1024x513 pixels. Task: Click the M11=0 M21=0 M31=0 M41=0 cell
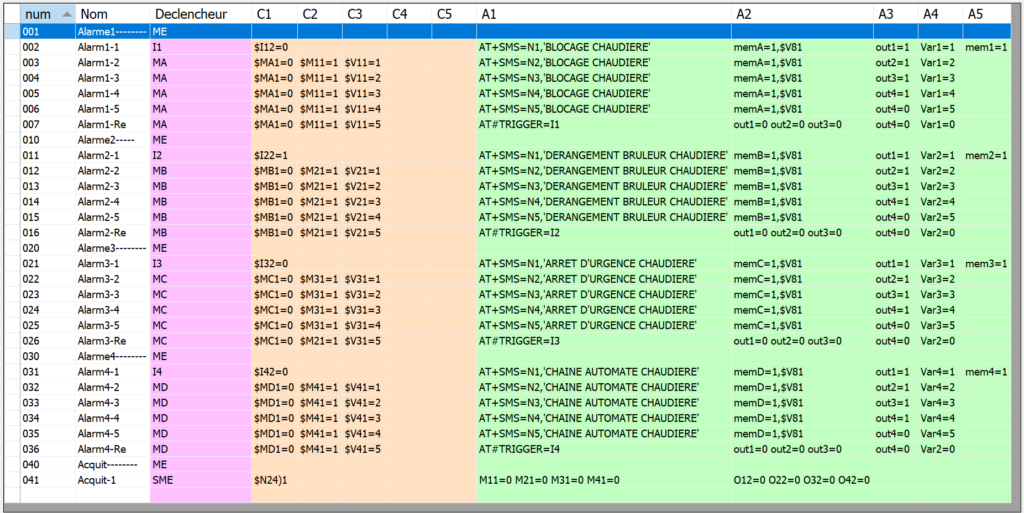tap(550, 480)
